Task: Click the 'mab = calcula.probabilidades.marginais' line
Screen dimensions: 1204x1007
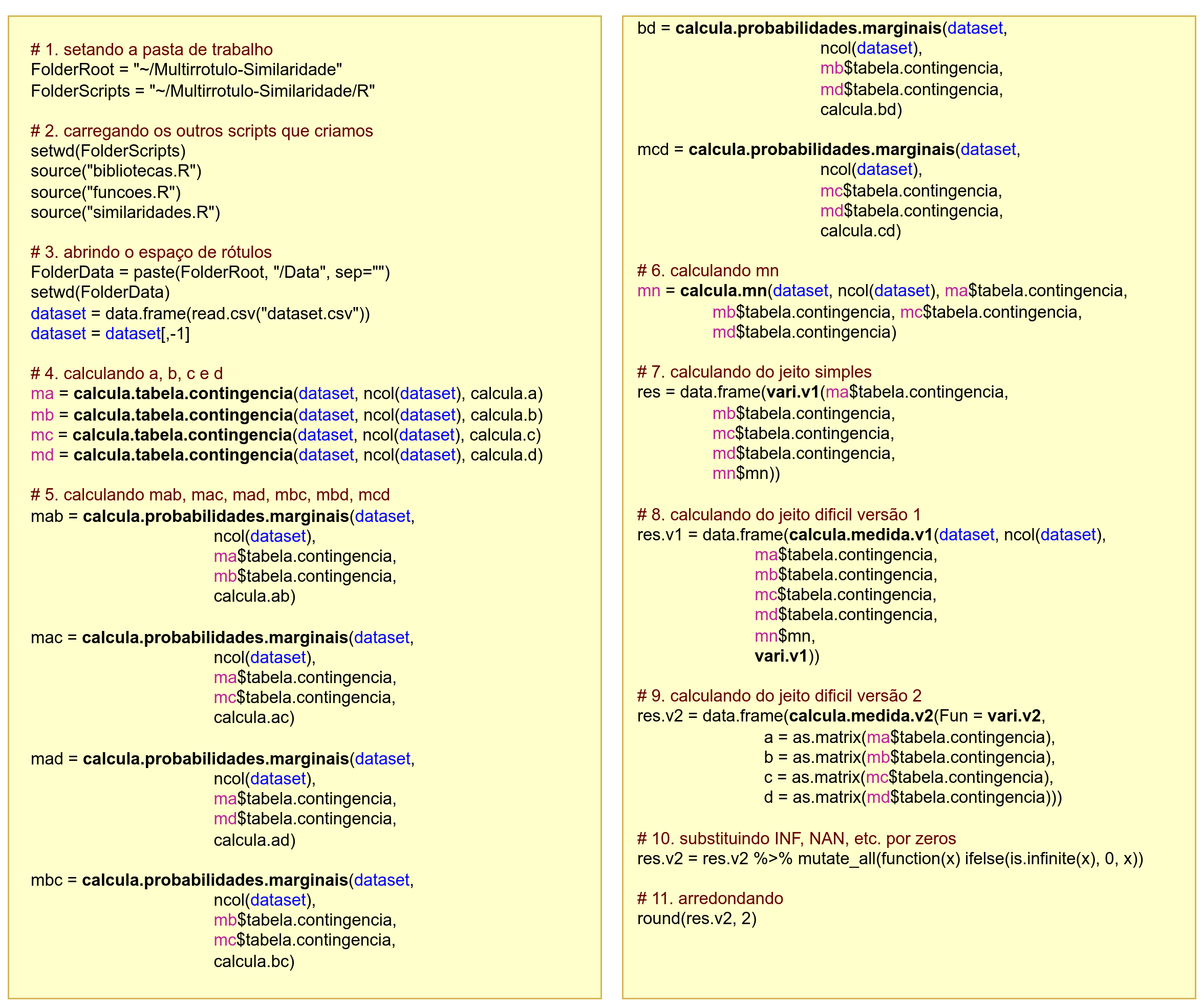Action: tap(223, 516)
